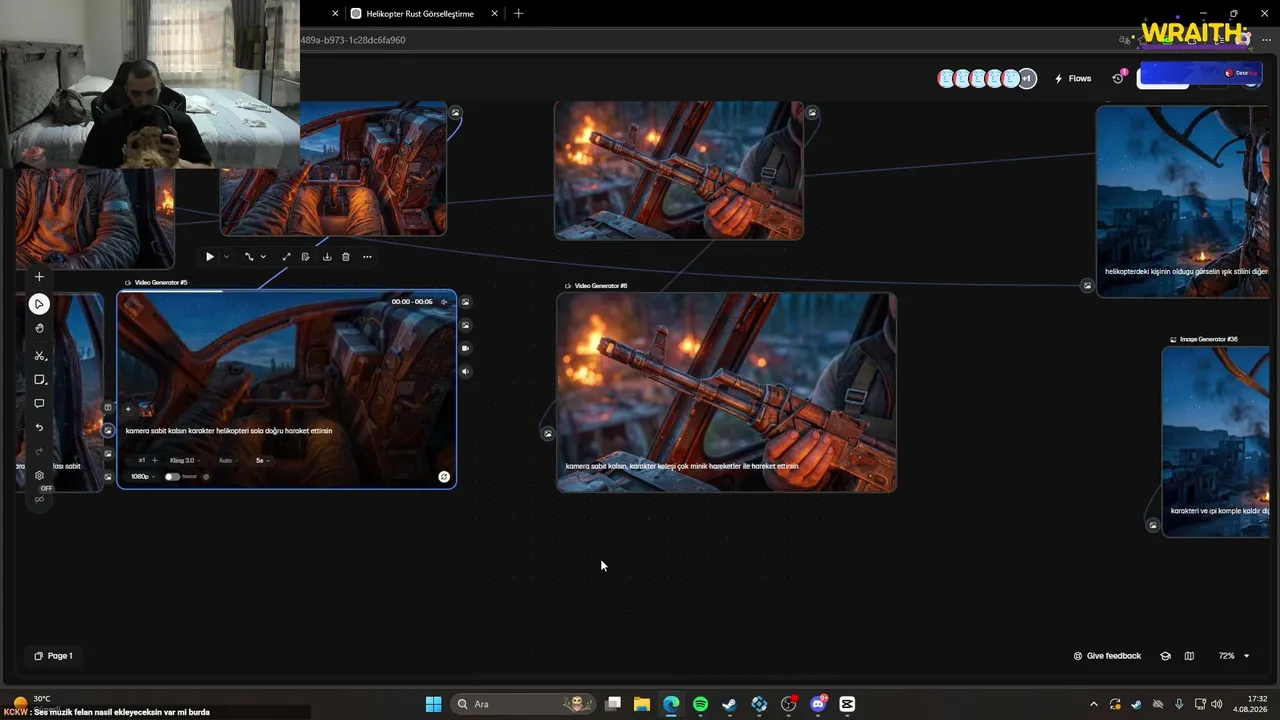Open the Page 1 selector
This screenshot has width=1280, height=720.
tap(53, 656)
